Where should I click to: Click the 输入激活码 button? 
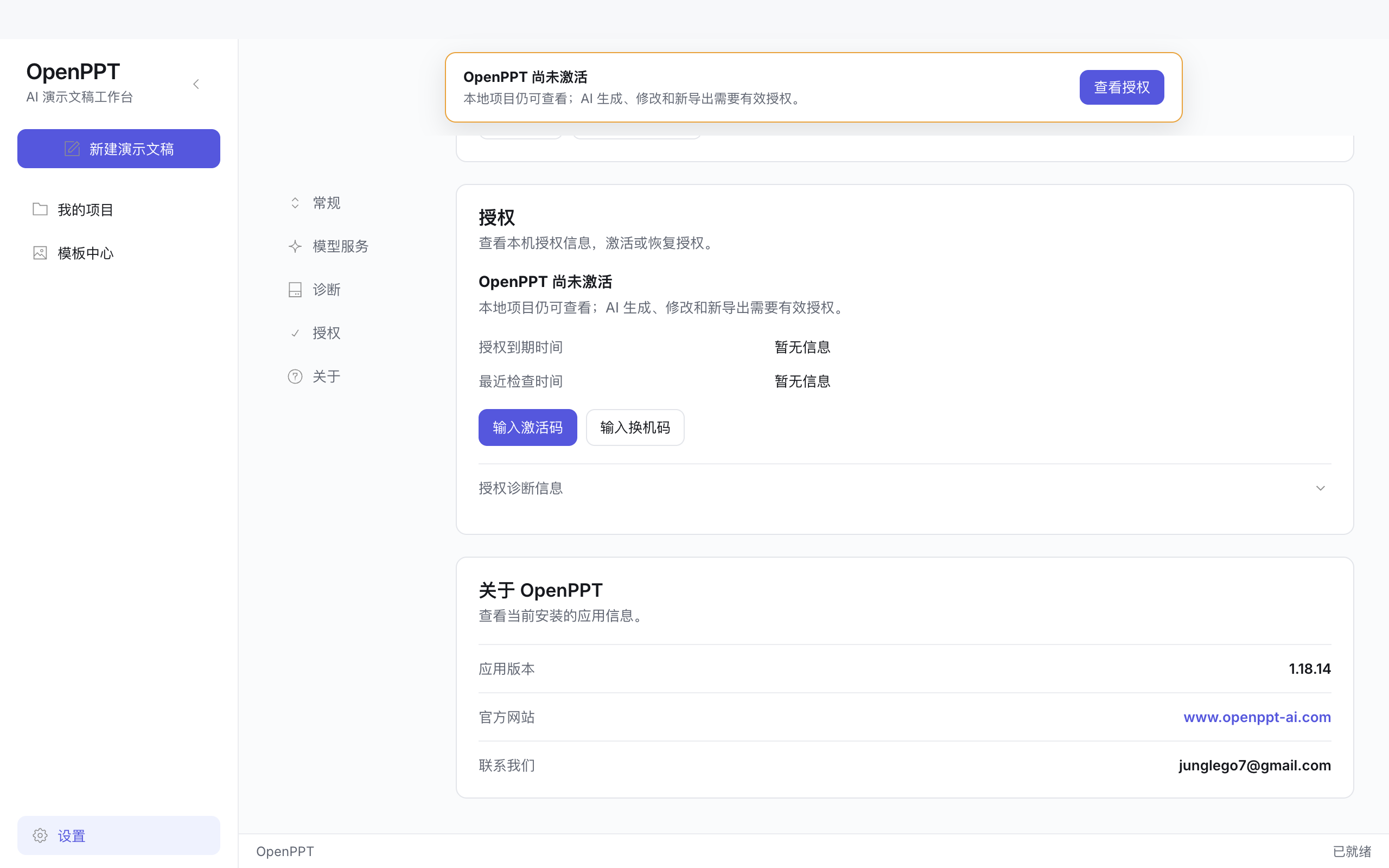tap(527, 427)
